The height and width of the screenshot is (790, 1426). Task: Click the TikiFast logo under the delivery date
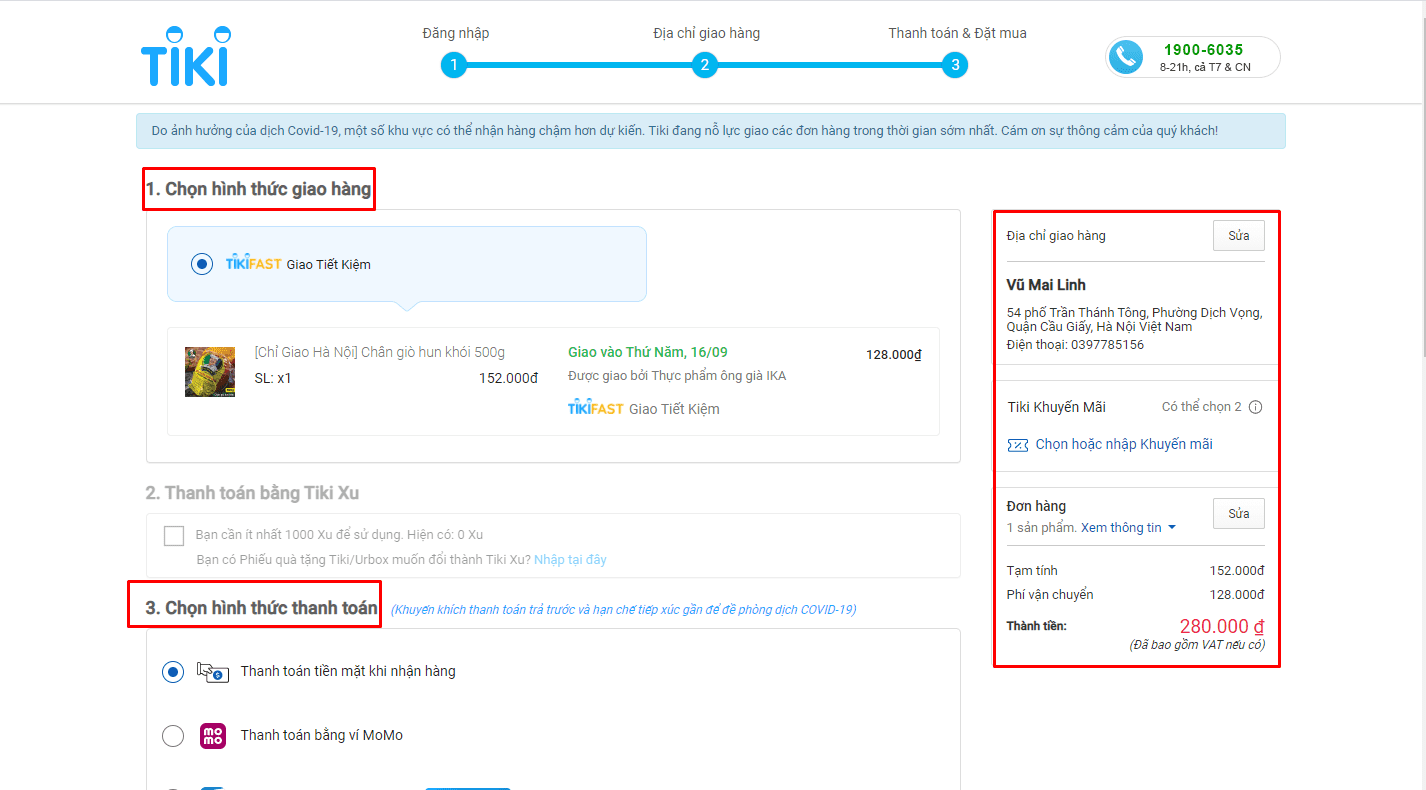[x=595, y=408]
